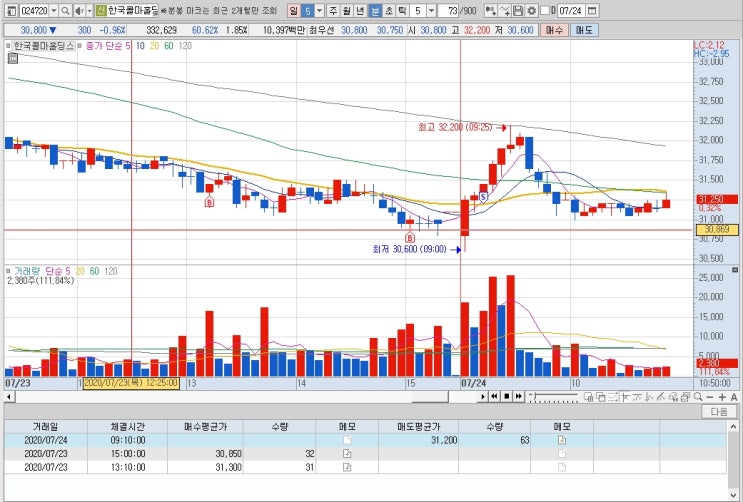Click the highlighted 5 interval button
Screen dimensions: 743x502
[308, 10]
